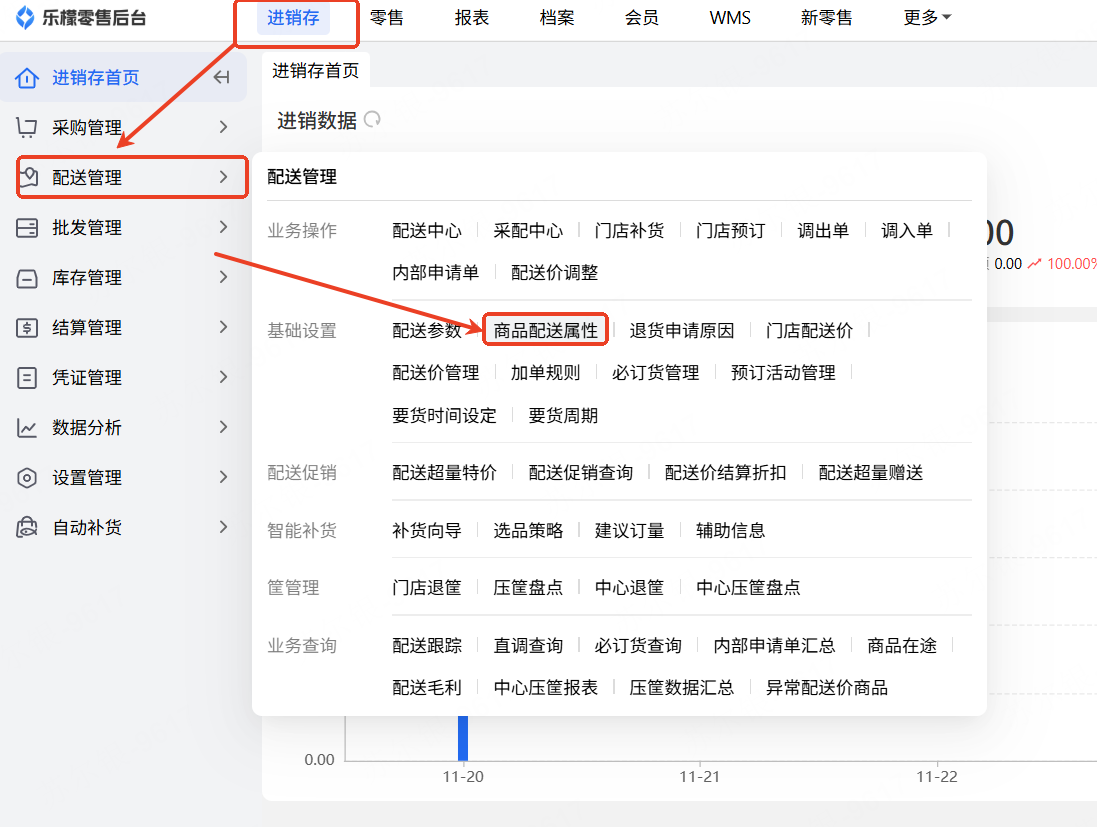This screenshot has height=827, width=1097.
Task: Expand the 采购管理 chevron
Action: tap(223, 127)
